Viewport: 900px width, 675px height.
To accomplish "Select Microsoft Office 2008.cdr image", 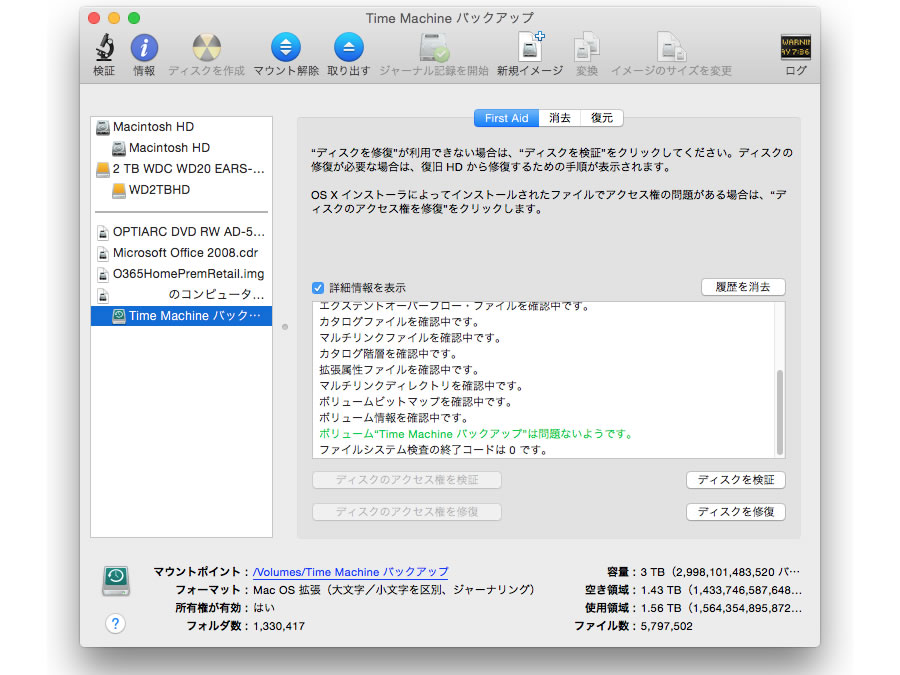I will point(181,253).
